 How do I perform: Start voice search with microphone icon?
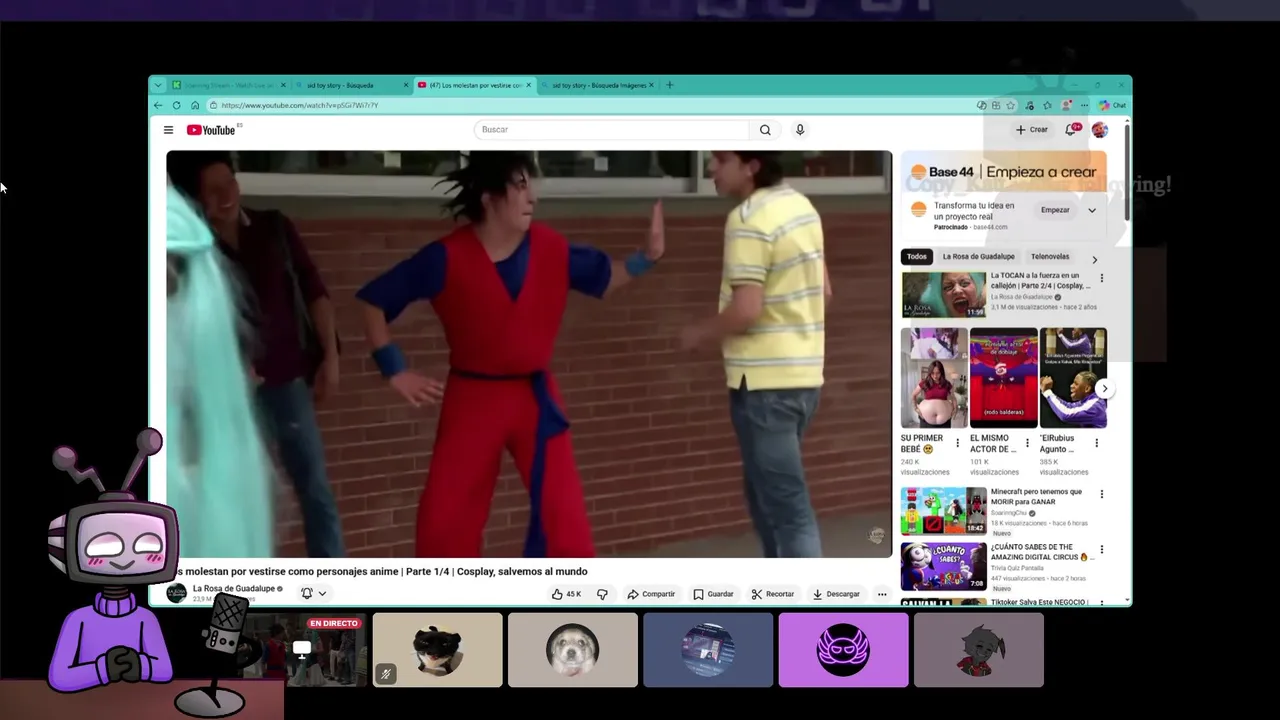tap(800, 130)
